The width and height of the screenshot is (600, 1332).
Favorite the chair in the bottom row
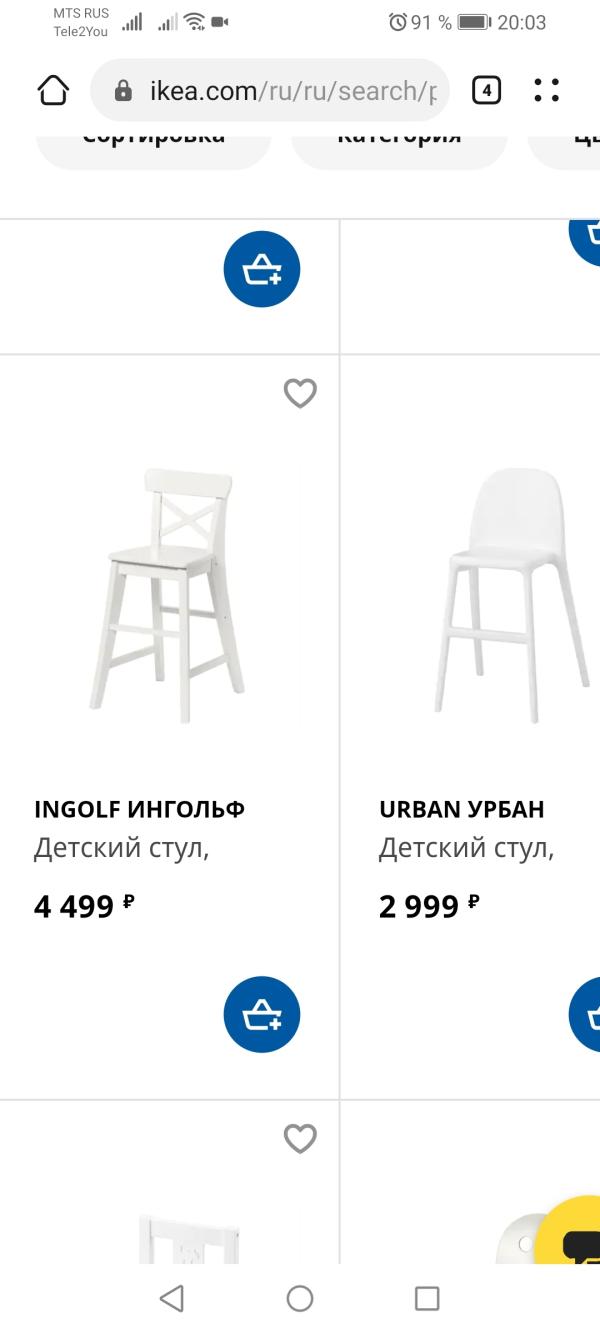pos(300,1139)
